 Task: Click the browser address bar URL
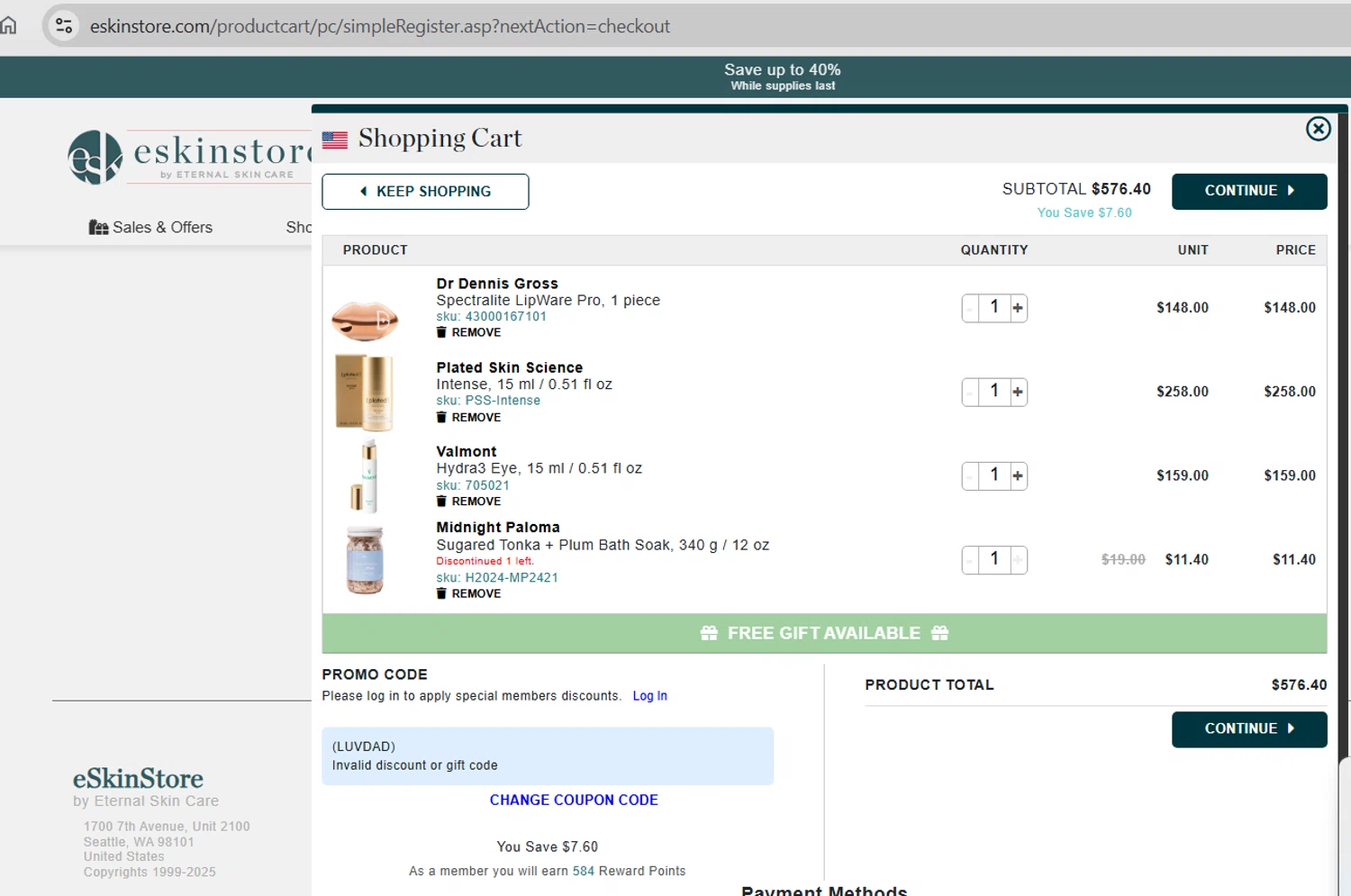point(379,26)
